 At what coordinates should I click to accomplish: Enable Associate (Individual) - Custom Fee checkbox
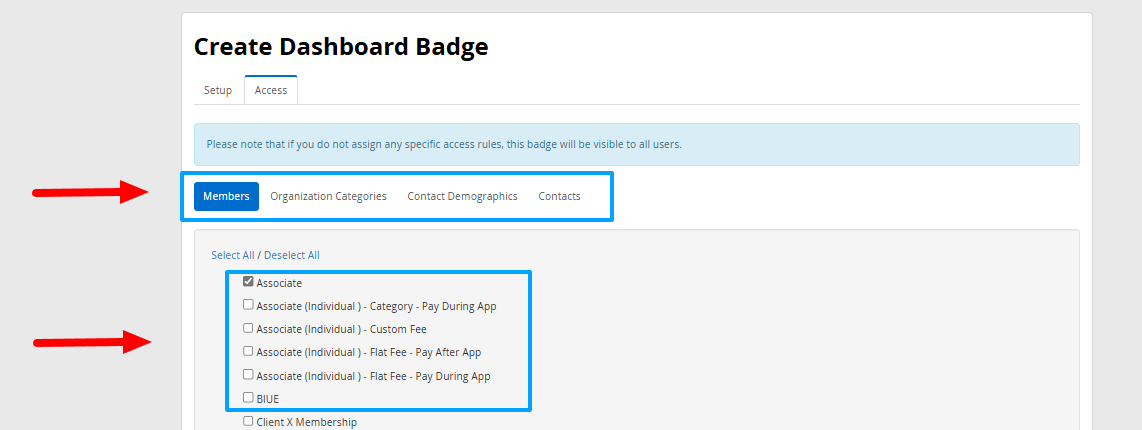248,328
